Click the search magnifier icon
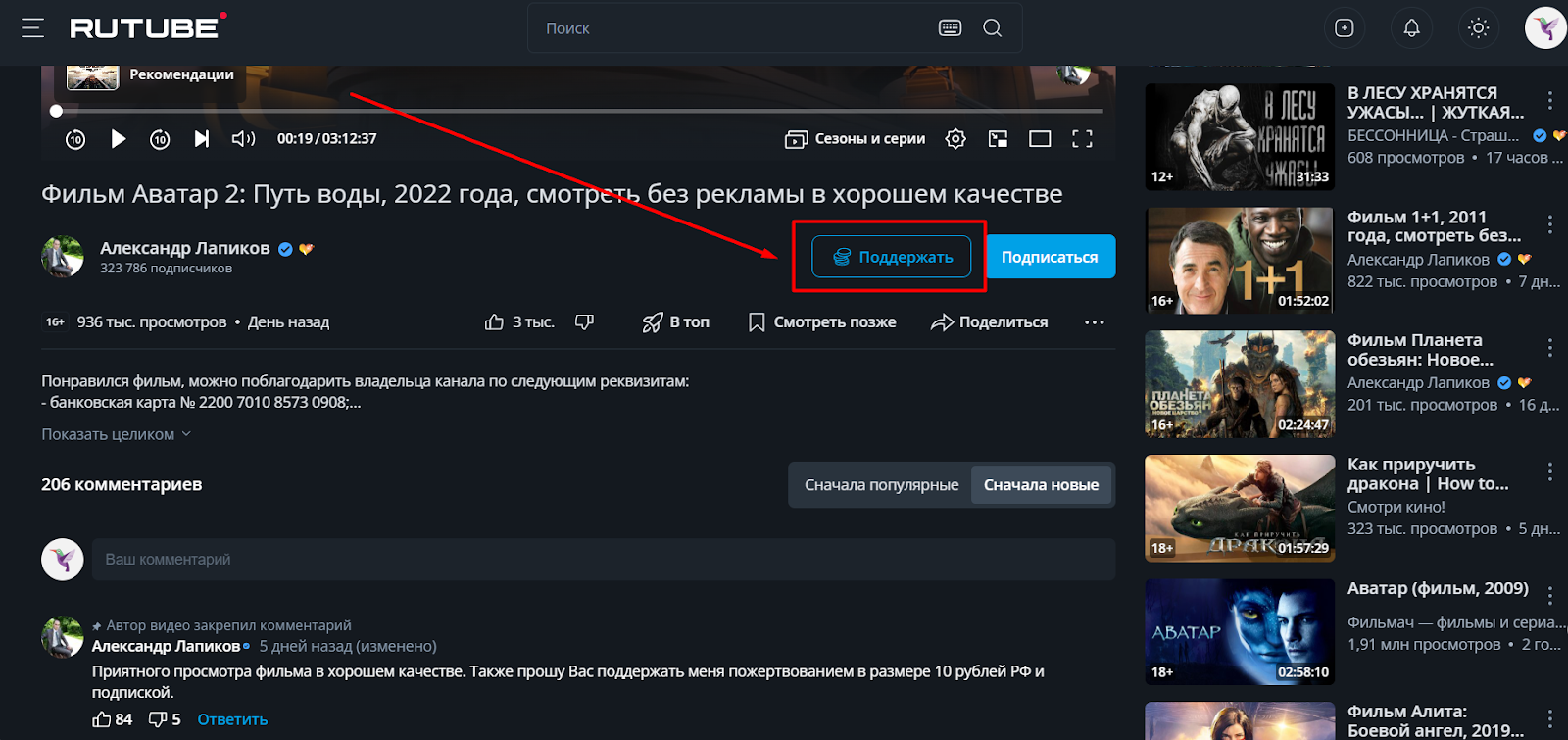Image resolution: width=1568 pixels, height=740 pixels. (993, 28)
